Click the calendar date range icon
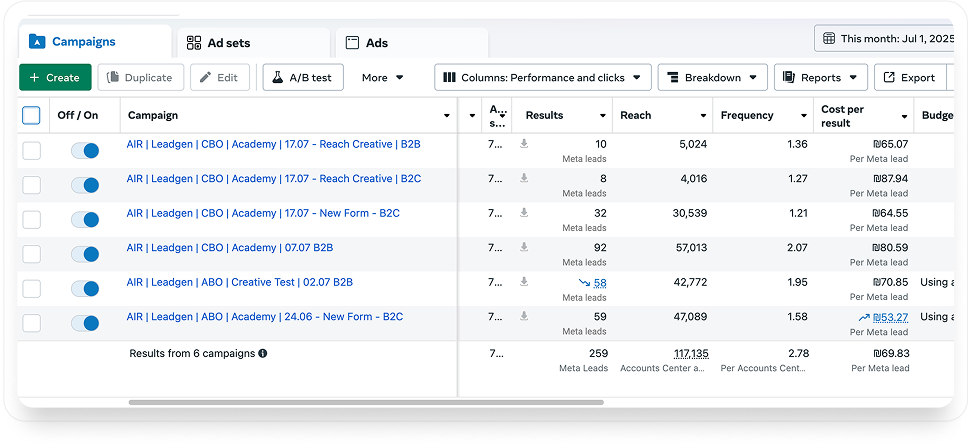 (829, 39)
